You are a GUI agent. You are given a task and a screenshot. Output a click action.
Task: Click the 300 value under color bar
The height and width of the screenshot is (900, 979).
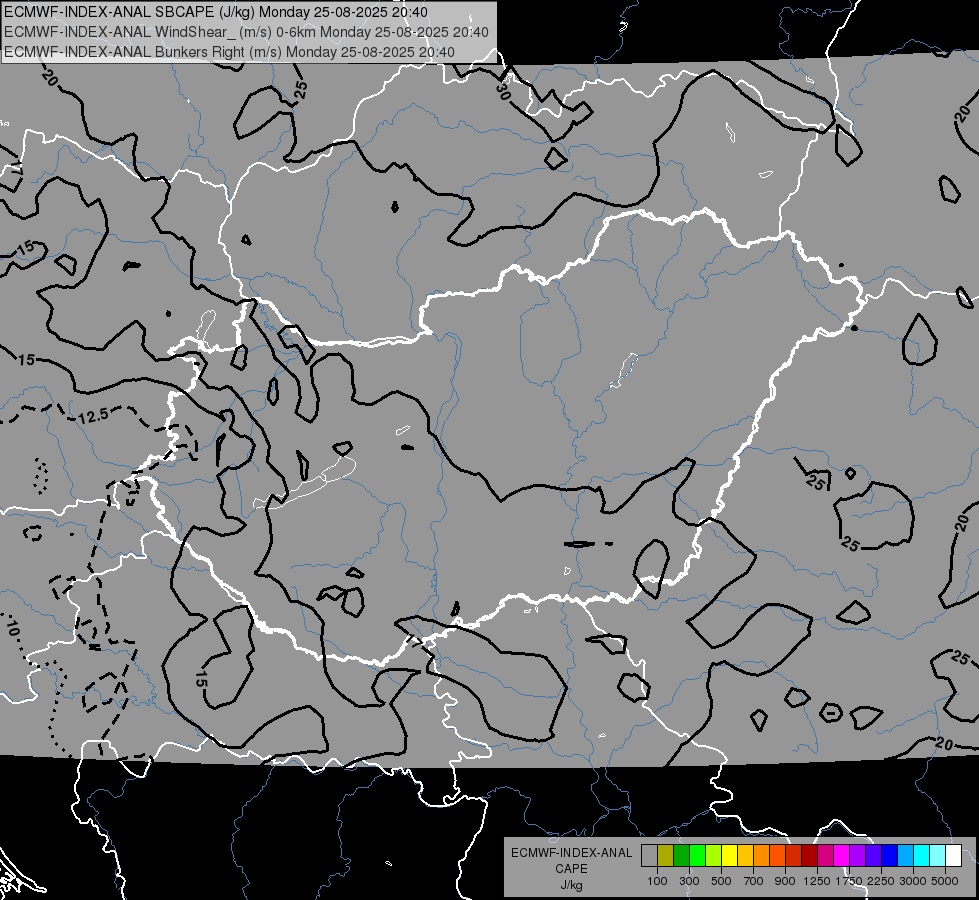(689, 881)
